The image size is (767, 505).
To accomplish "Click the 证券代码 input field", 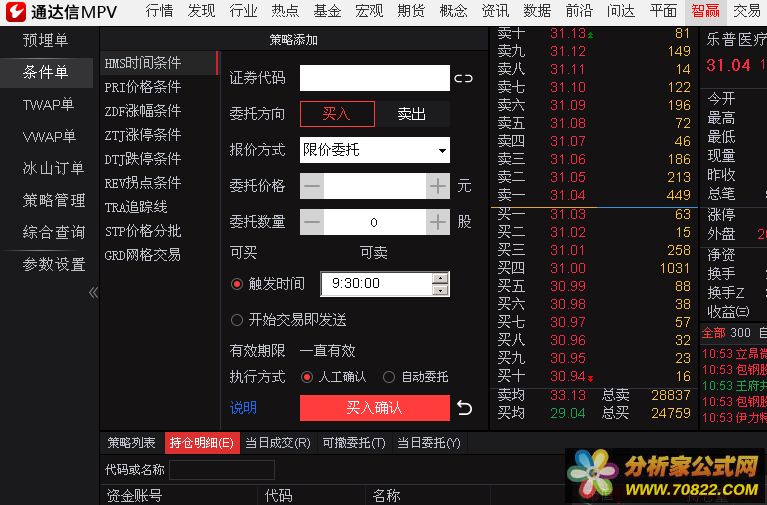I will pyautogui.click(x=375, y=78).
